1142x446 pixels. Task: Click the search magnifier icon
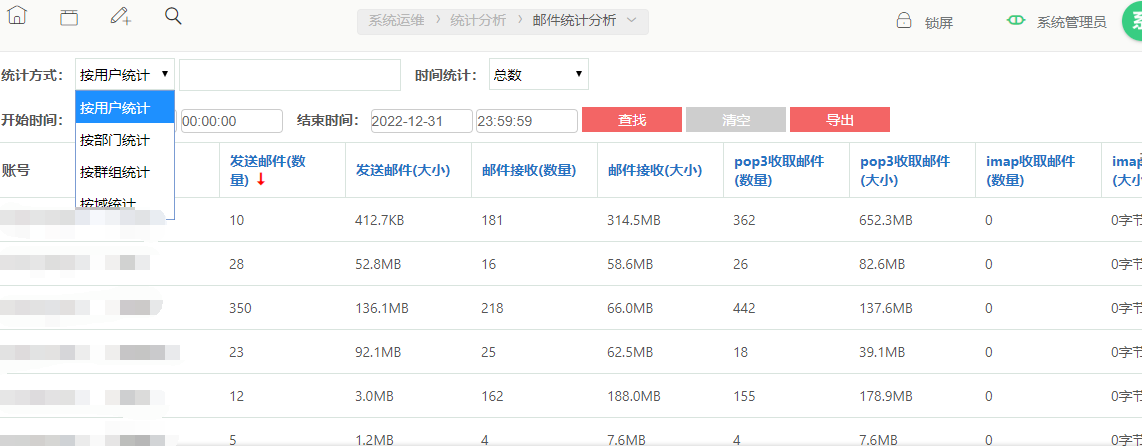(173, 16)
